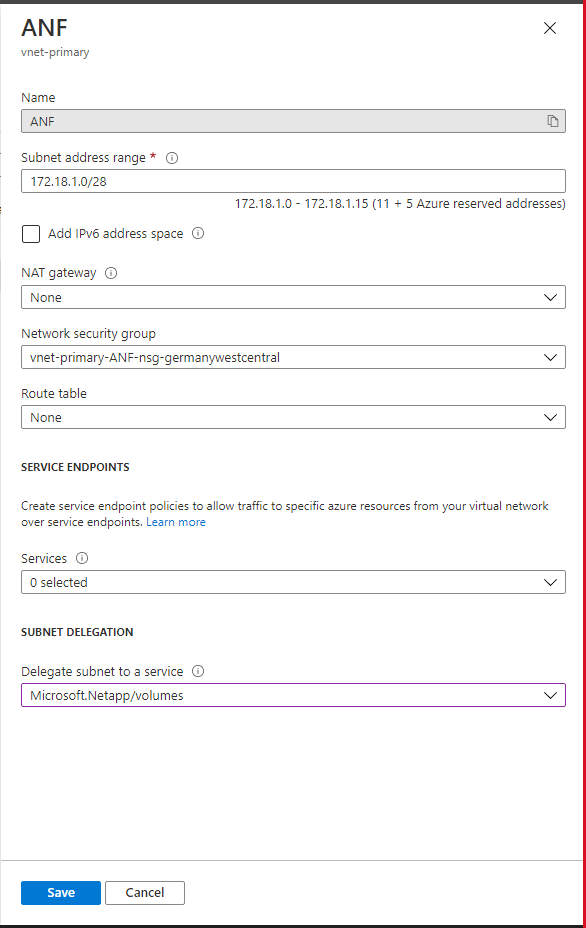Open the Network security group dropdown

(293, 357)
